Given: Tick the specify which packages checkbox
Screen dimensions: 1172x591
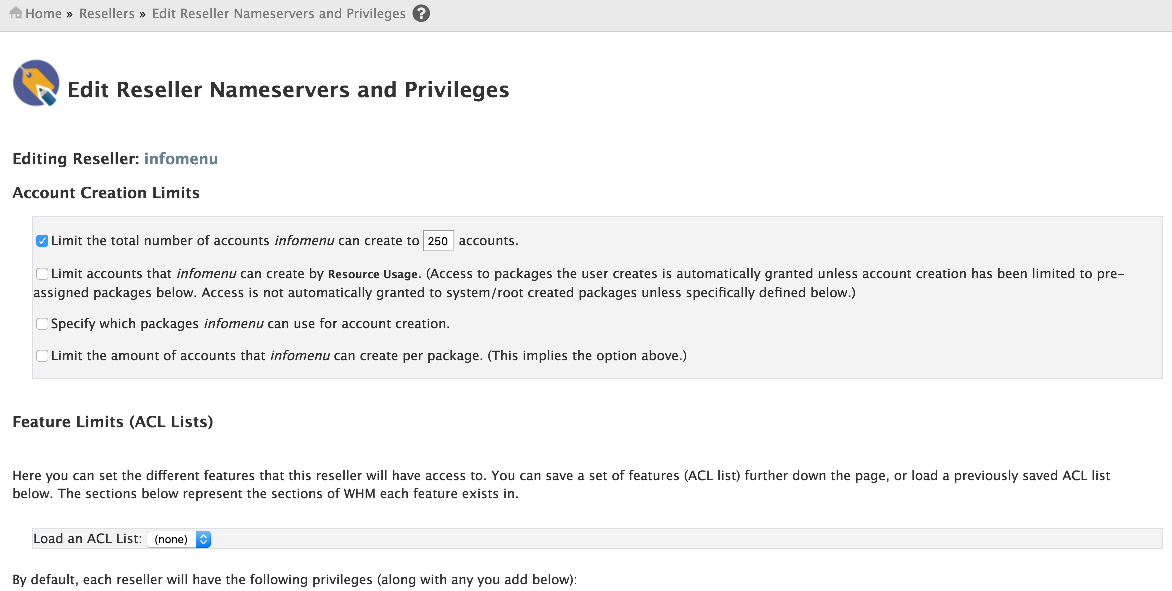Looking at the screenshot, I should tap(42, 324).
